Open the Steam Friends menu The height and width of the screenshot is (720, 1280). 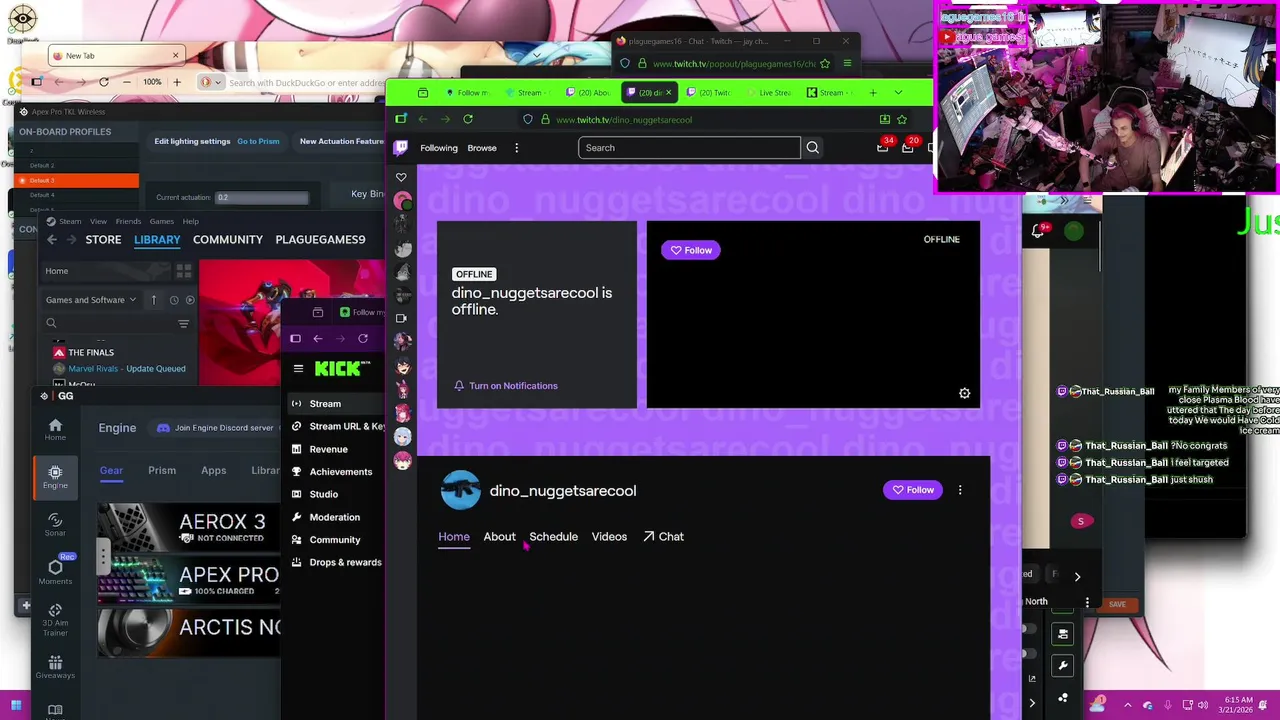coord(128,221)
